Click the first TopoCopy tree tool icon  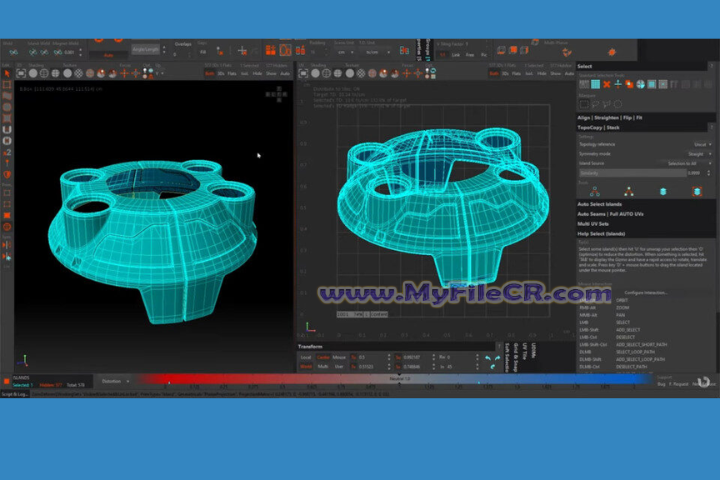point(595,192)
